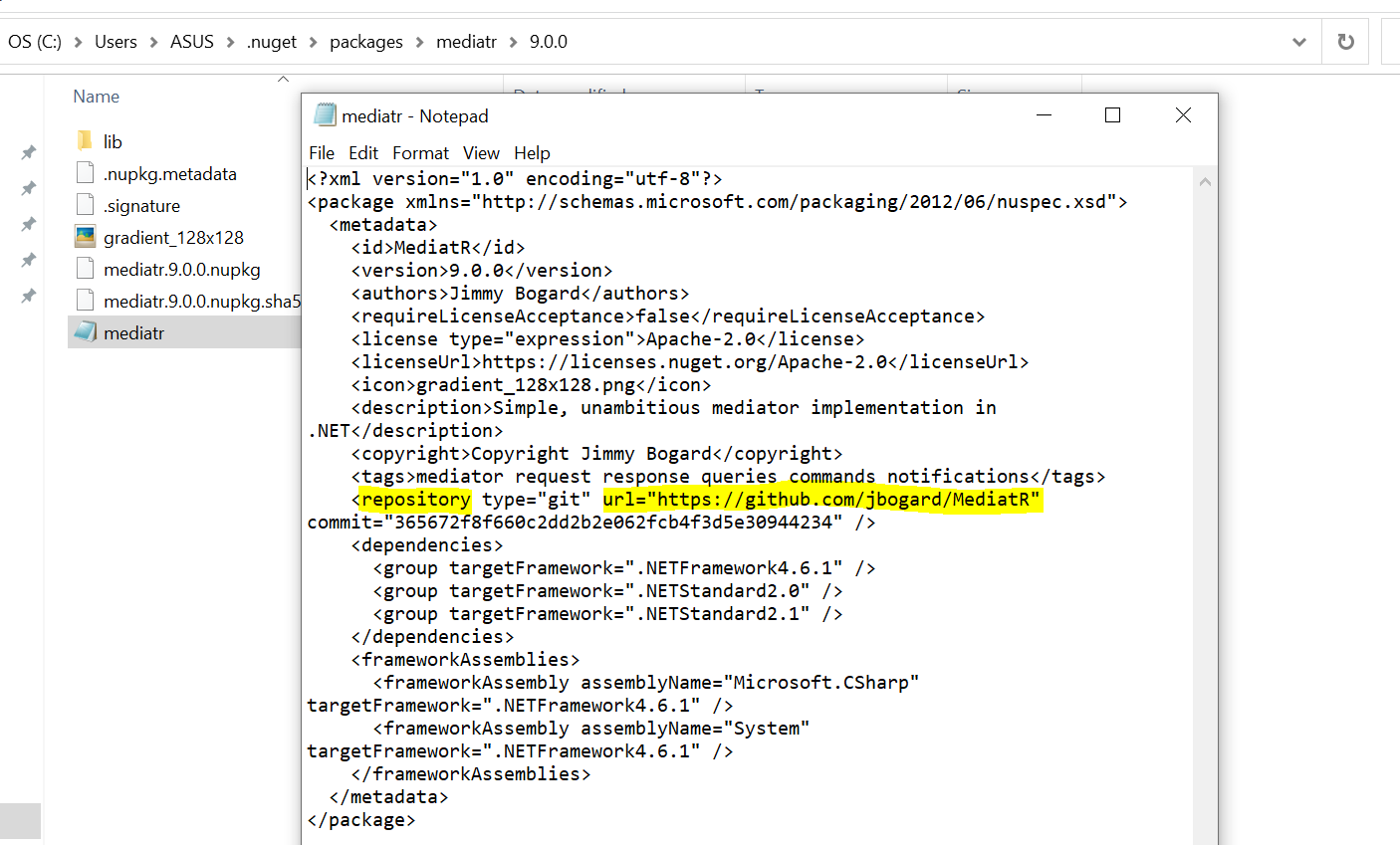Select the .signature file icon
This screenshot has width=1400, height=845.
[86, 205]
